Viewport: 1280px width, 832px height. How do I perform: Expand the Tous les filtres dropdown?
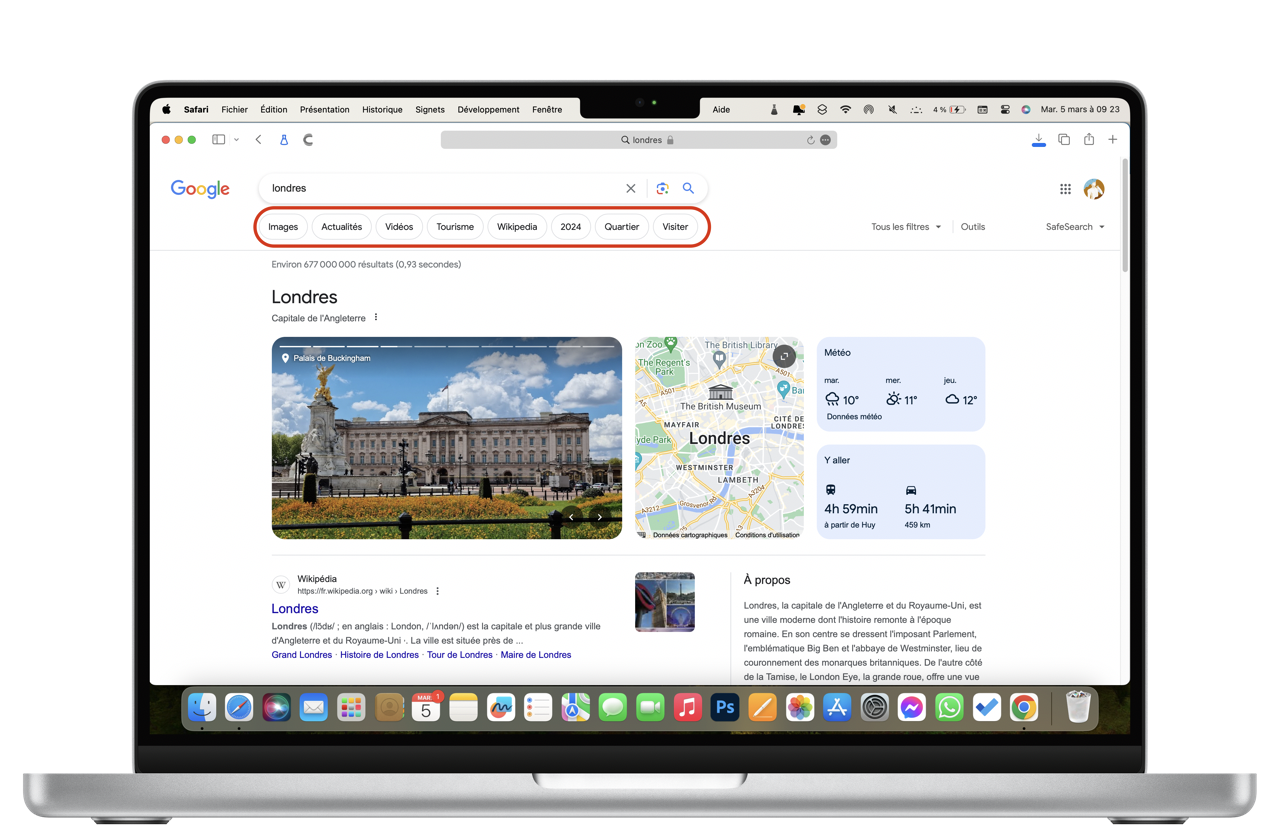[x=906, y=227]
